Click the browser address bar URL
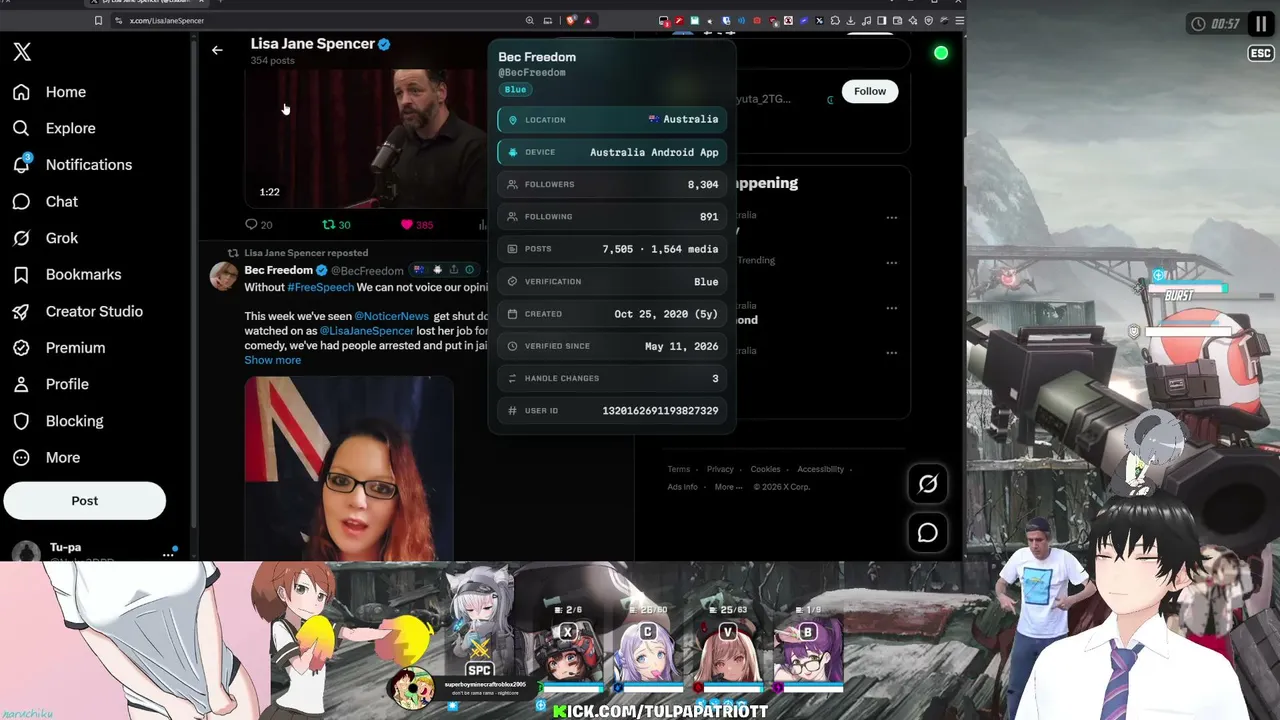Image resolution: width=1280 pixels, height=720 pixels. (167, 20)
